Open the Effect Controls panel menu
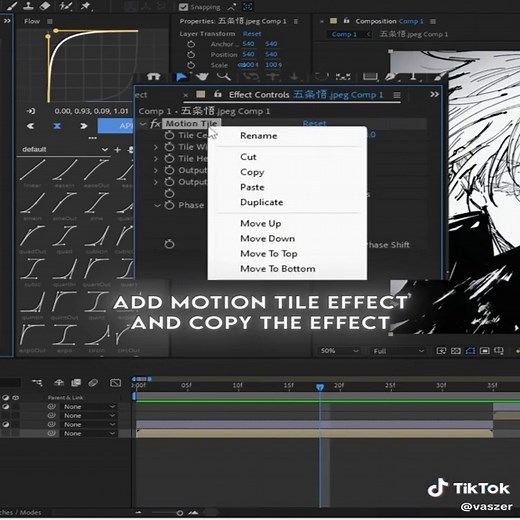Viewport: 520px width, 520px height. tap(397, 95)
